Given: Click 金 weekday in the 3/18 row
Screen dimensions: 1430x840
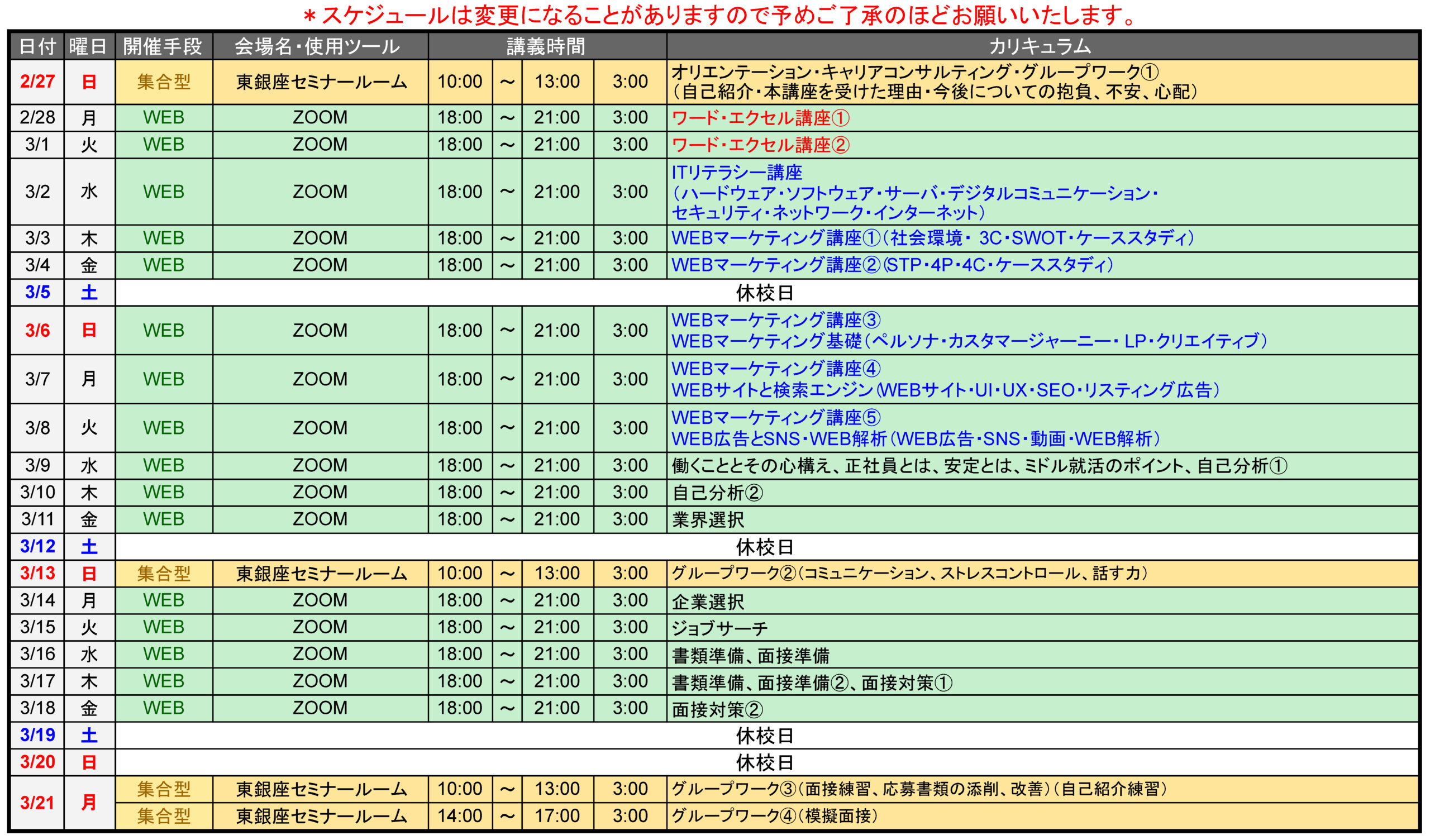Looking at the screenshot, I should click(89, 708).
